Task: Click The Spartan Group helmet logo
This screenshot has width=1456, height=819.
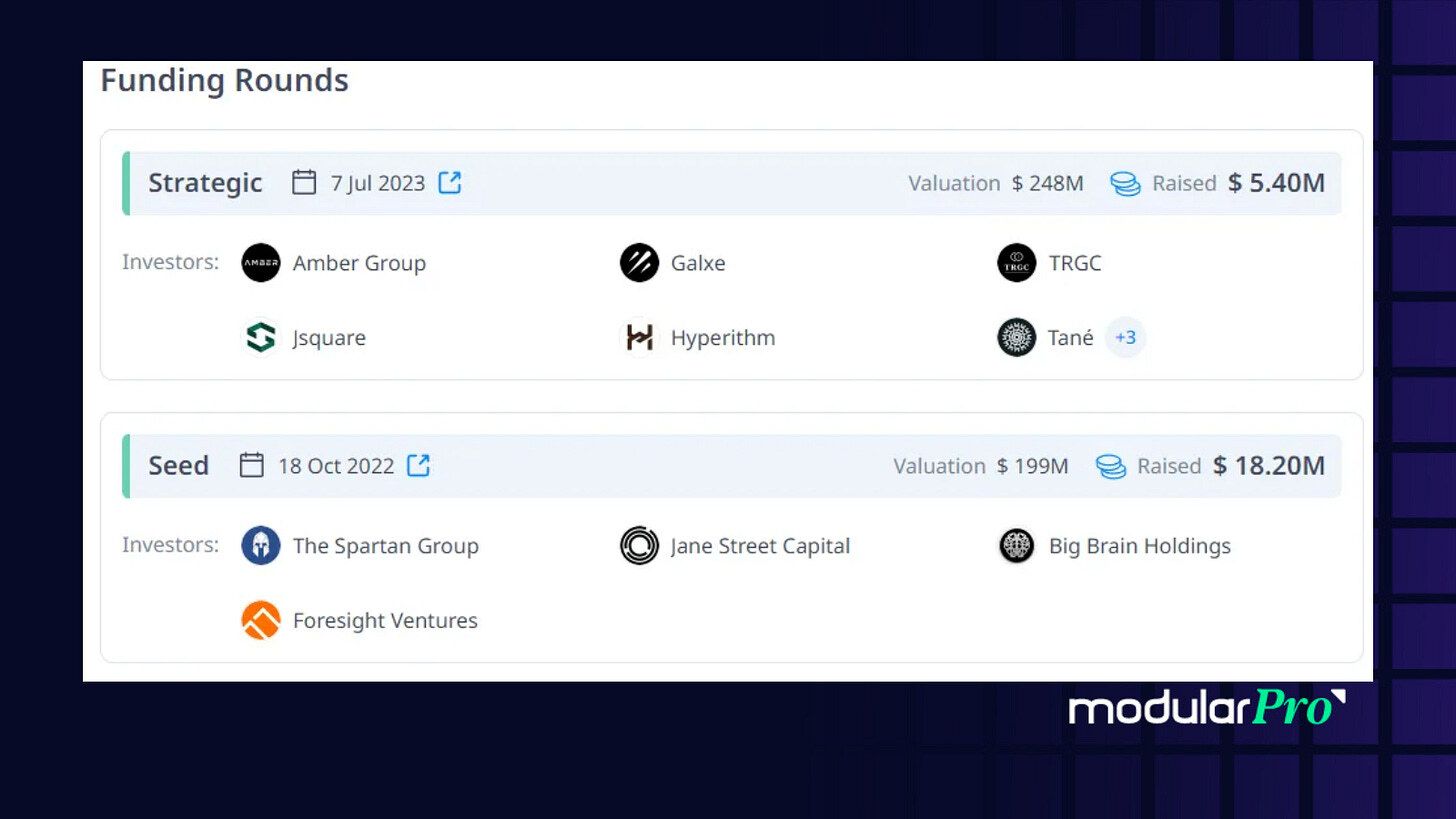Action: pyautogui.click(x=261, y=546)
